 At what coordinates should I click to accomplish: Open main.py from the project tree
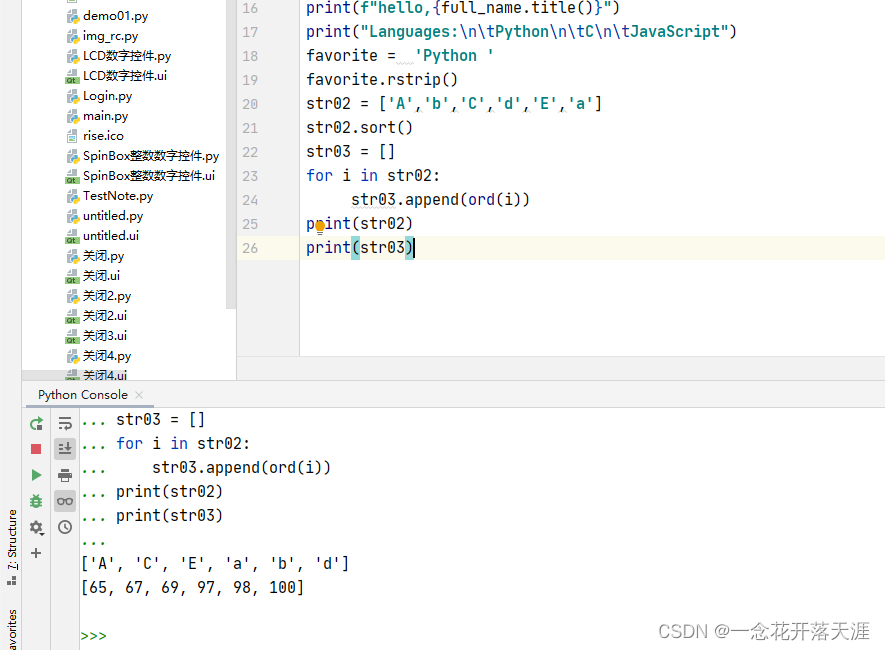tap(106, 115)
